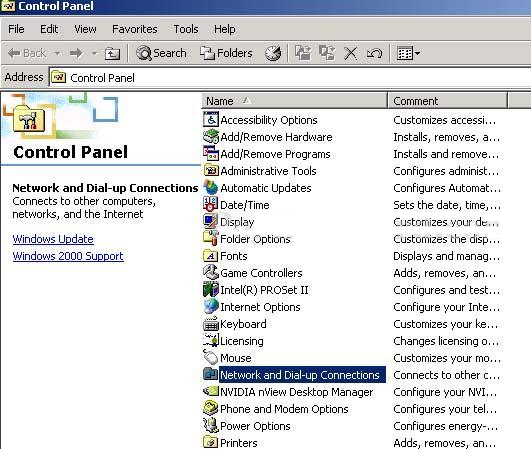Select the Accessibility Options icon

tap(211, 120)
